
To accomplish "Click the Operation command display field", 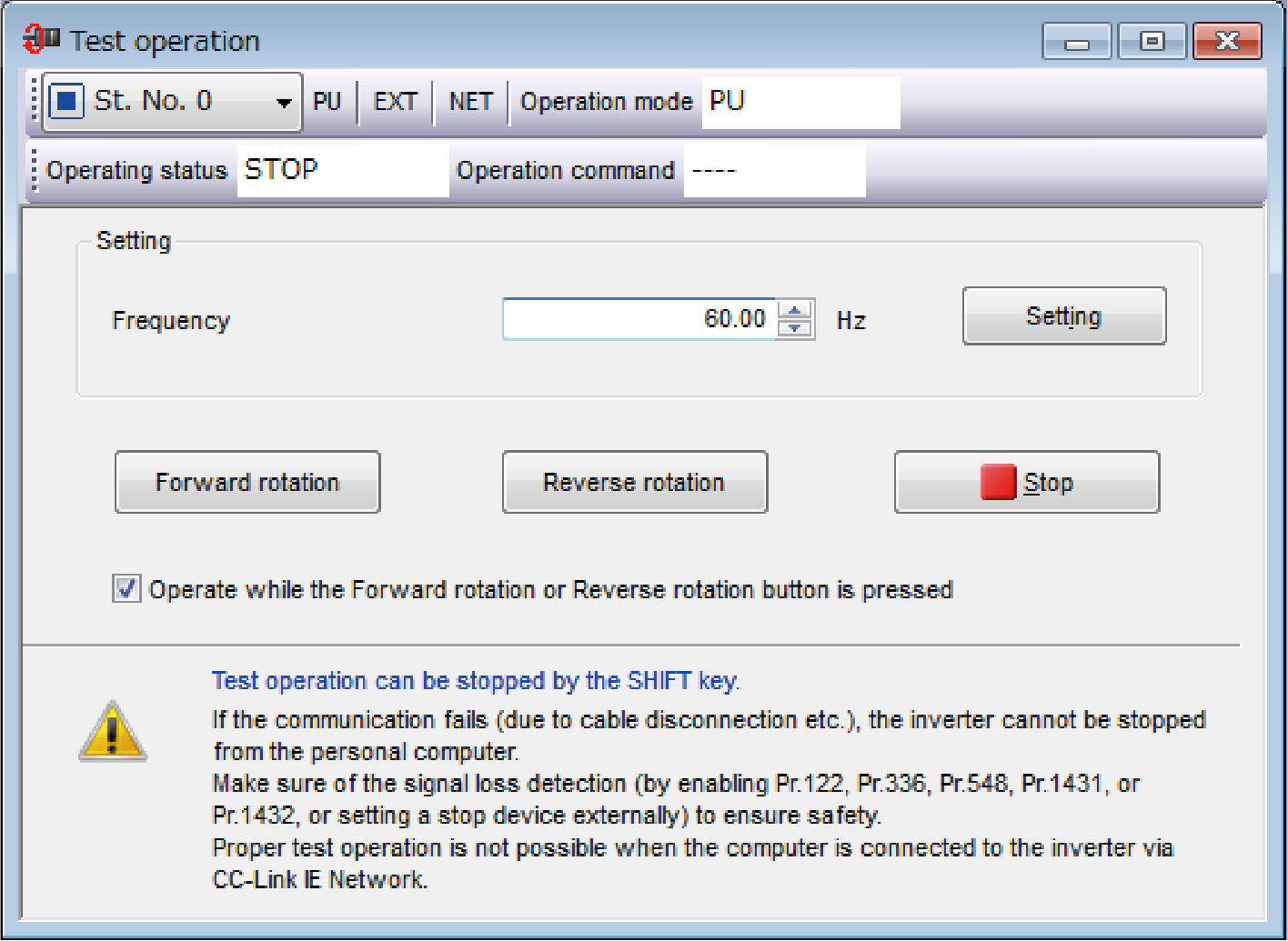I will (x=774, y=170).
